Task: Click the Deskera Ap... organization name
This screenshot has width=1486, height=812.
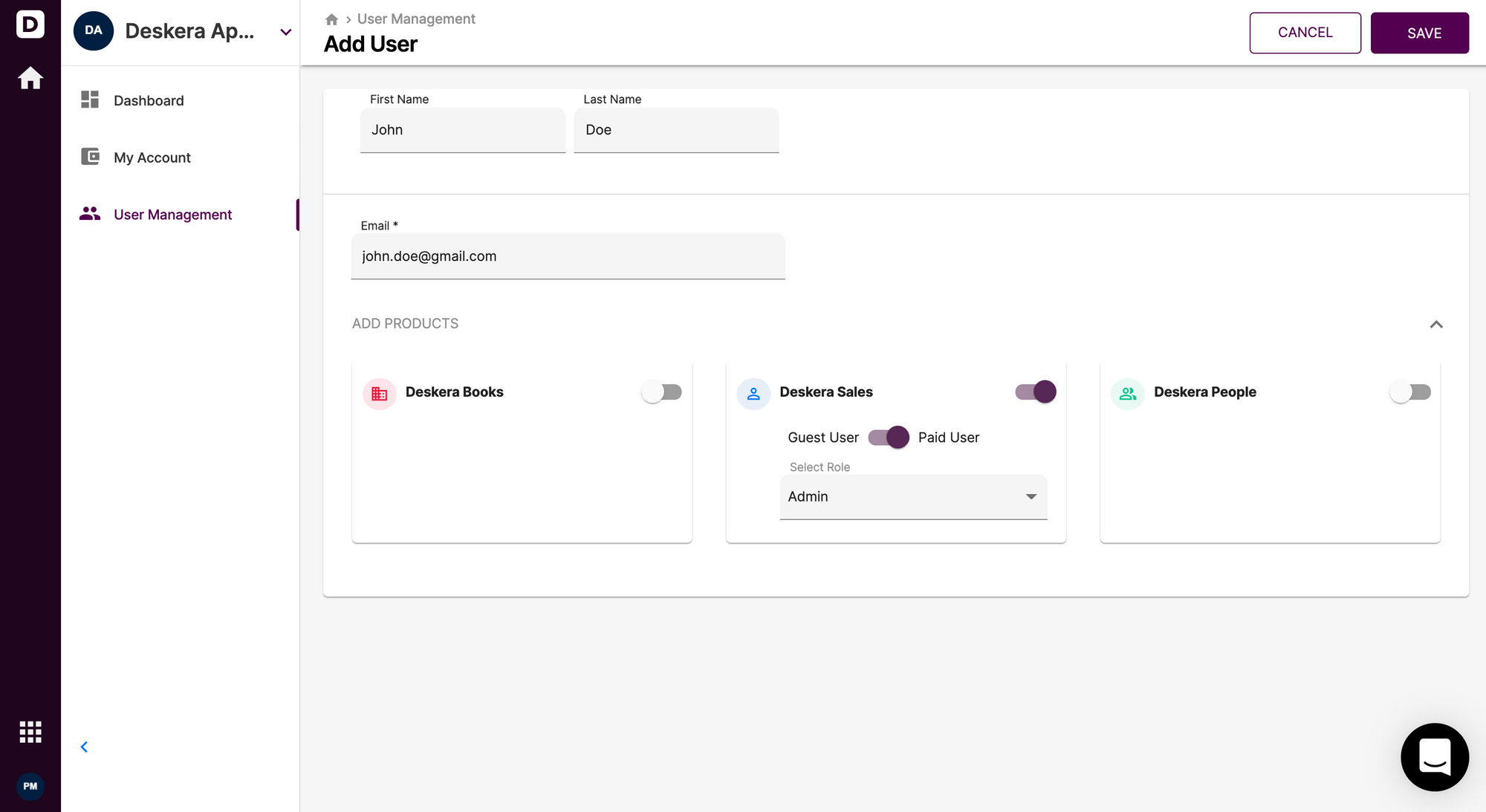Action: click(x=189, y=31)
